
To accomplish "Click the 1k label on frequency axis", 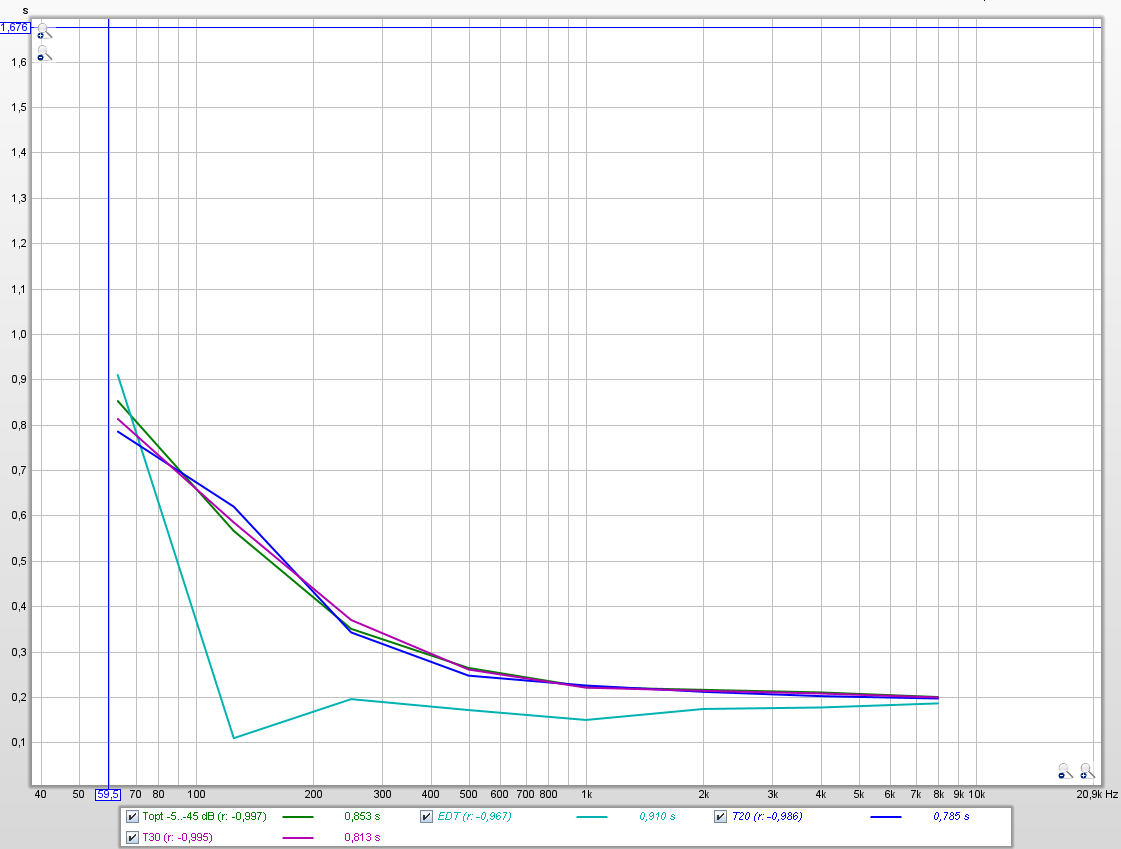I will click(x=587, y=795).
